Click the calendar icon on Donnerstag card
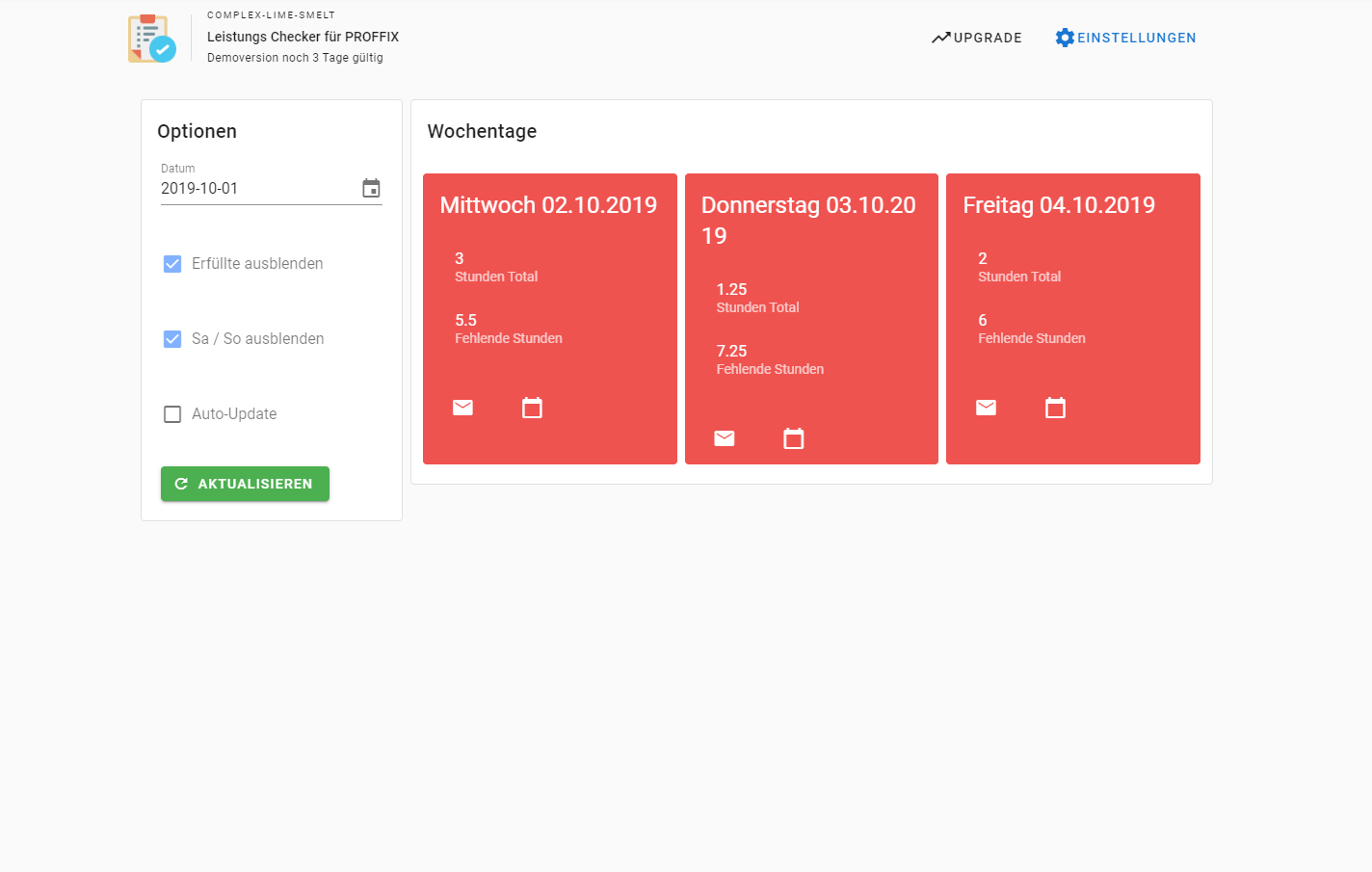Viewport: 1372px width, 872px height. pos(793,437)
